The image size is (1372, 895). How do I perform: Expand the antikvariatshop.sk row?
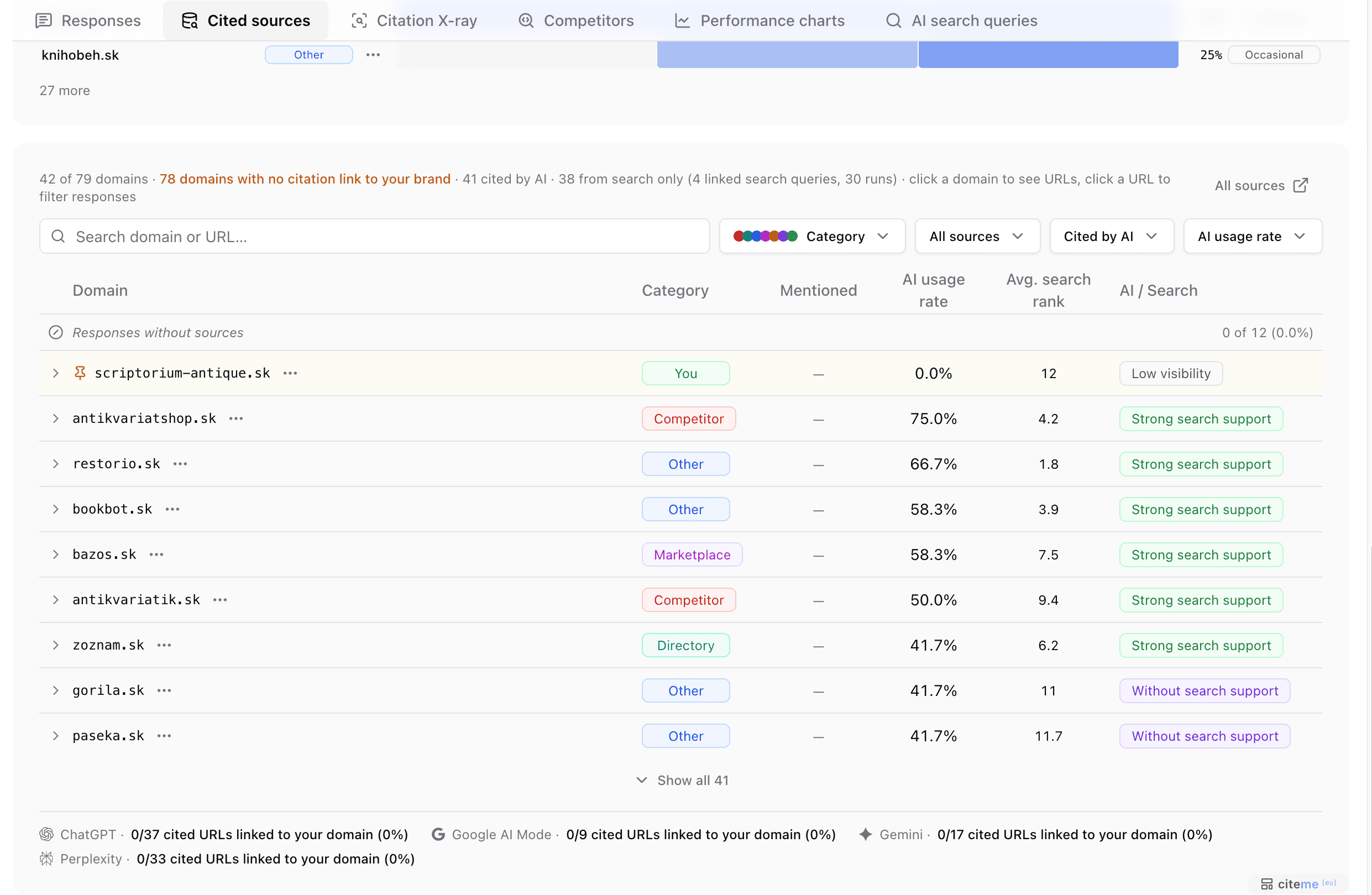pyautogui.click(x=55, y=418)
